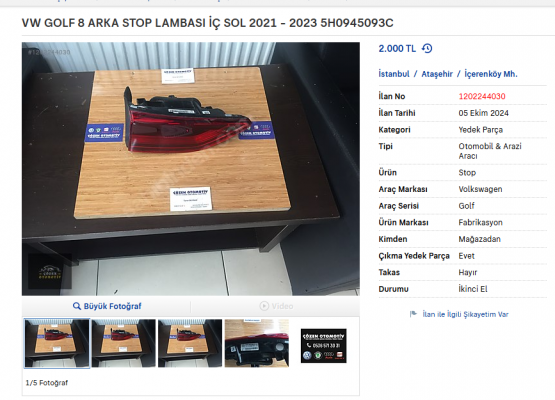
Task: Click the 2.000 TL price
Action: point(397,48)
